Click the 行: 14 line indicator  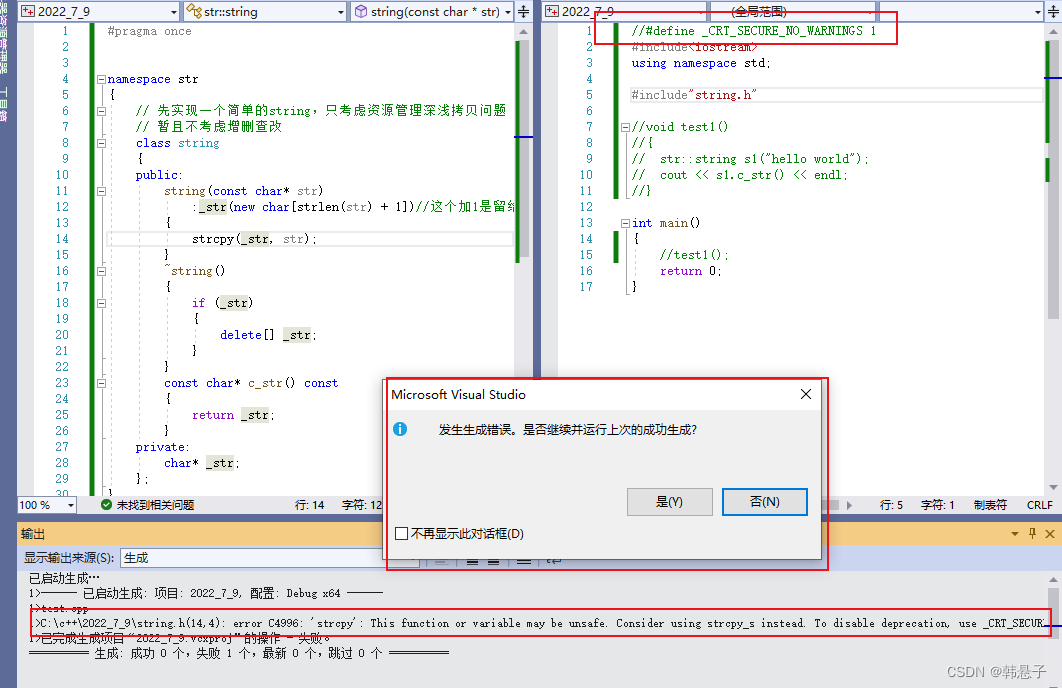310,505
